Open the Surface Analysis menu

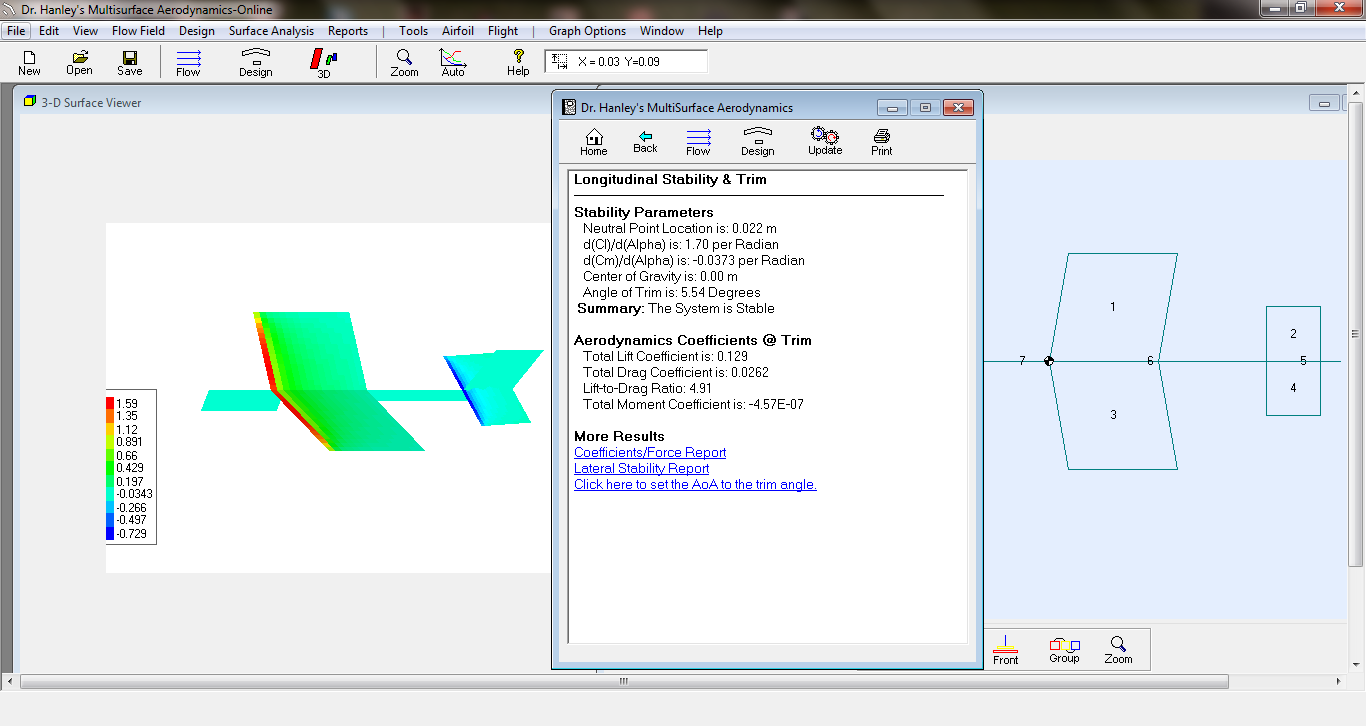271,31
